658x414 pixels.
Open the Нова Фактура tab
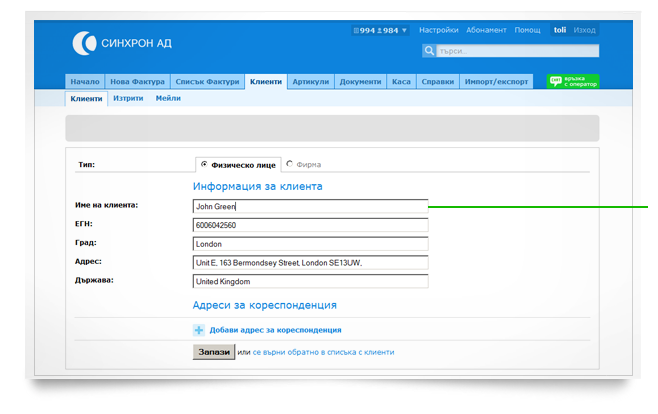tap(139, 82)
